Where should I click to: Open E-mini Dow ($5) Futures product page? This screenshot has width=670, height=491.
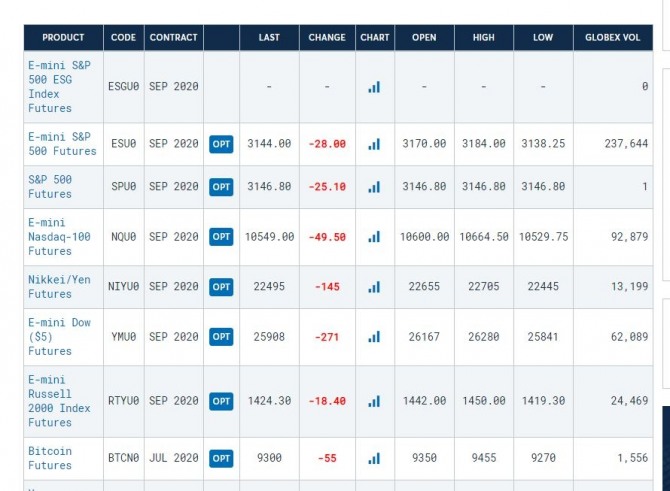point(50,337)
